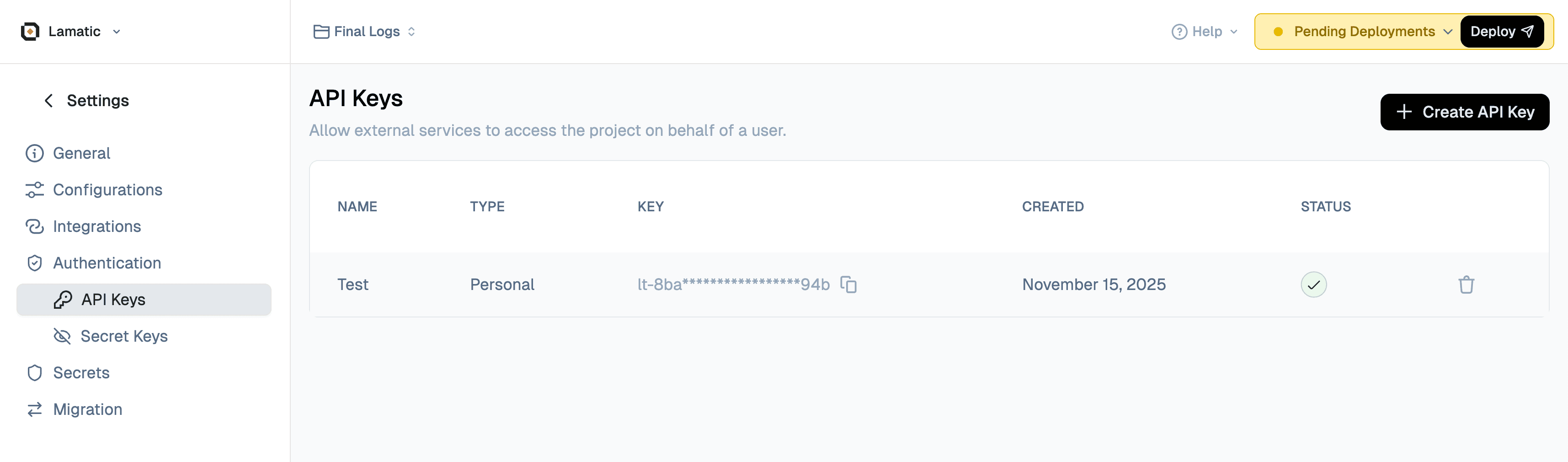Open the Integrations section

[97, 226]
